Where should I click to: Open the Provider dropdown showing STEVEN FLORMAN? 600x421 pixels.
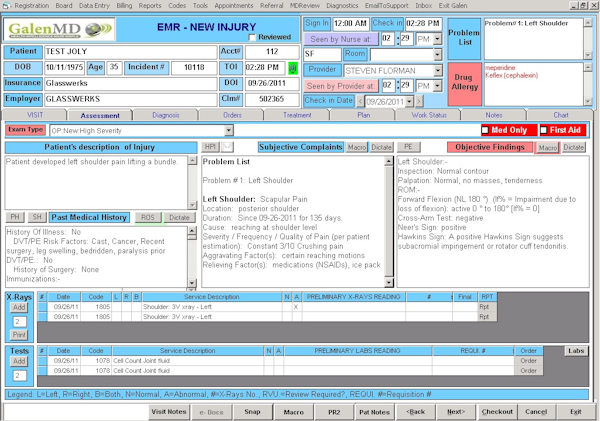coord(437,71)
